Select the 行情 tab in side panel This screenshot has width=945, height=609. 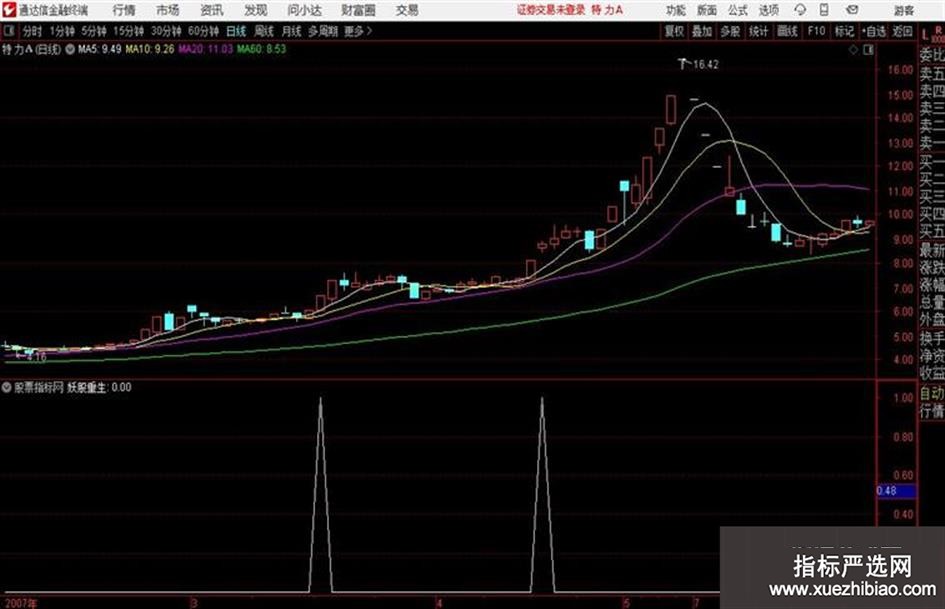932,412
